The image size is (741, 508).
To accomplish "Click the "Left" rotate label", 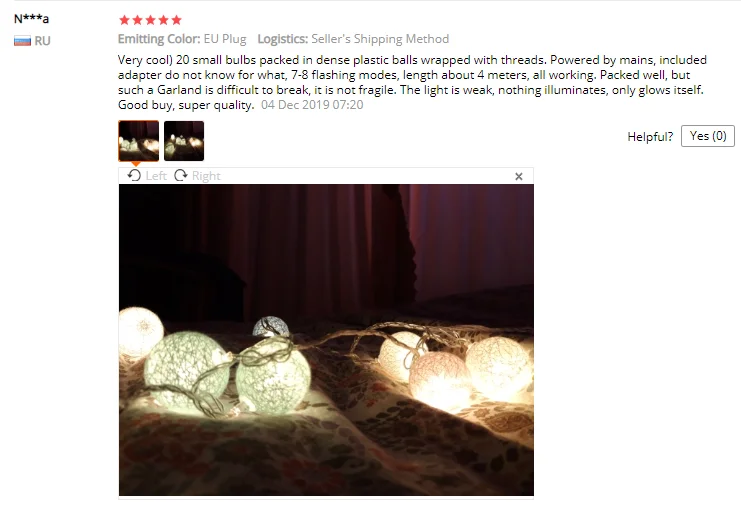I will click(156, 176).
